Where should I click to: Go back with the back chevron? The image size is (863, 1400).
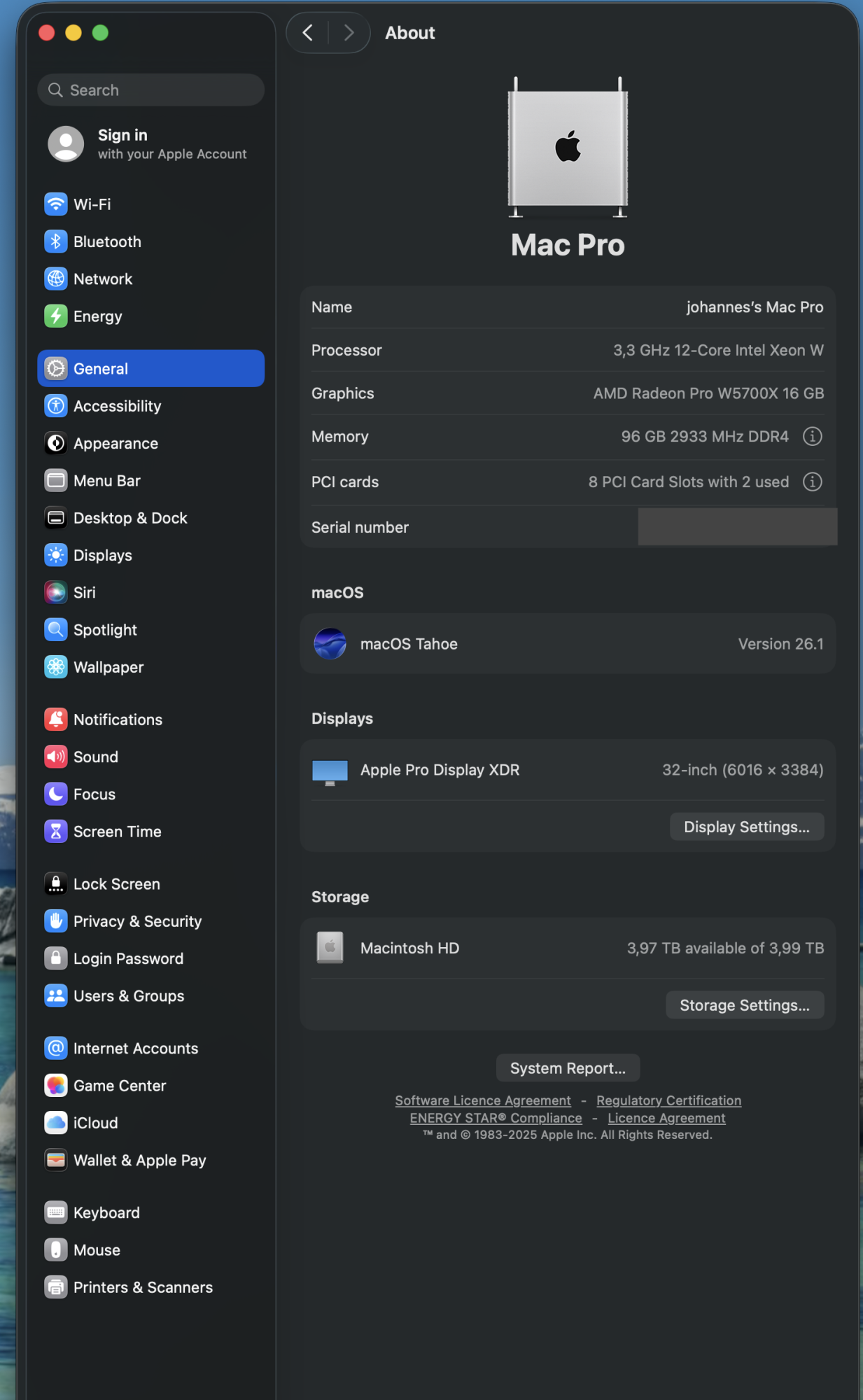(x=307, y=32)
